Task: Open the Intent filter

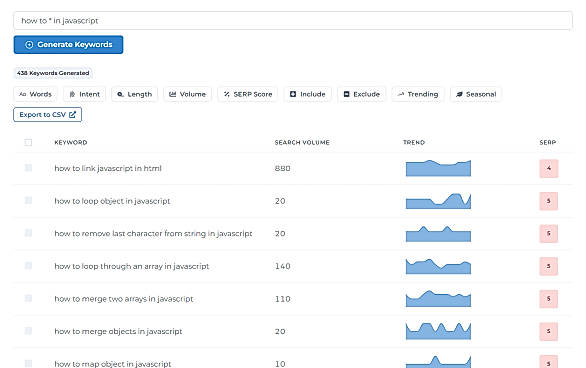Action: (x=84, y=94)
